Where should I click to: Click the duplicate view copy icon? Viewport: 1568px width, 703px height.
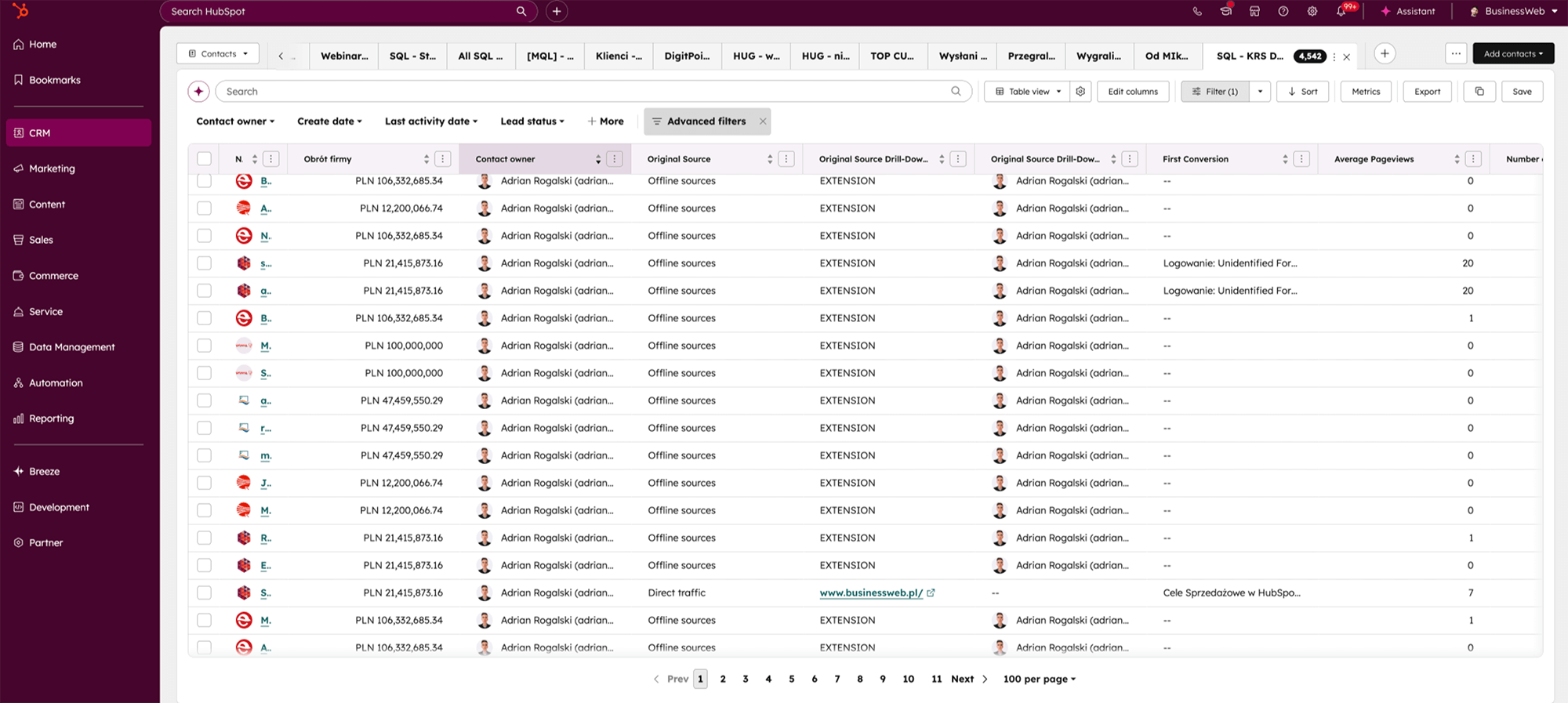(1479, 92)
